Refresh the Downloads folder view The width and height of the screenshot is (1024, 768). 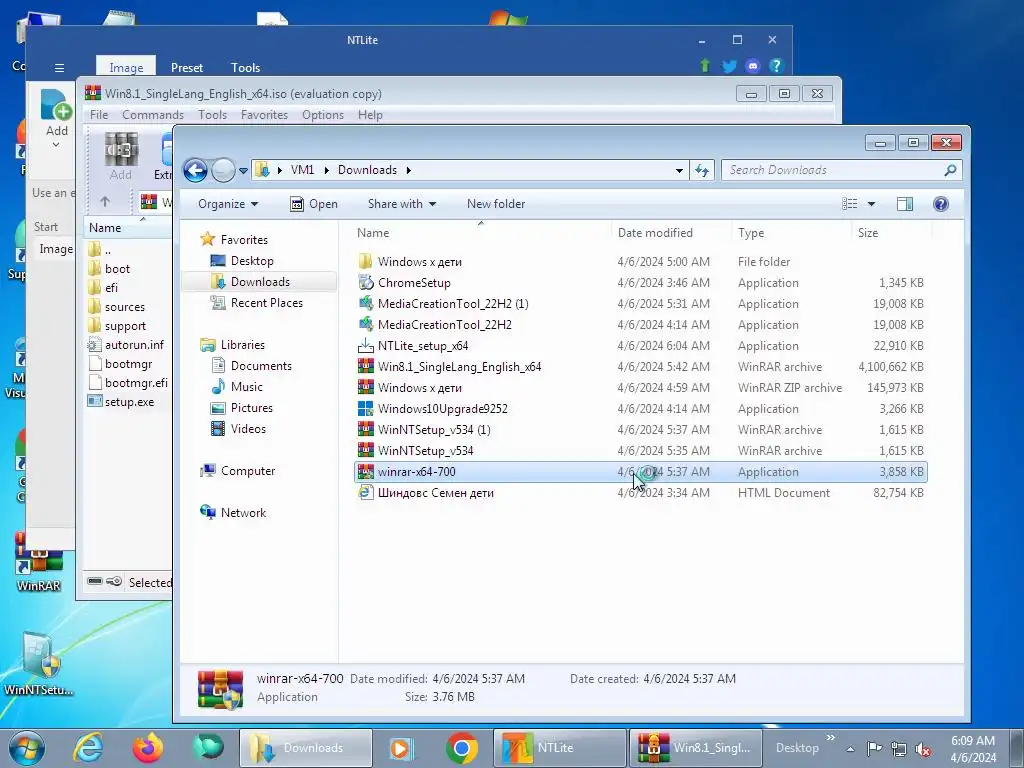pyautogui.click(x=702, y=170)
